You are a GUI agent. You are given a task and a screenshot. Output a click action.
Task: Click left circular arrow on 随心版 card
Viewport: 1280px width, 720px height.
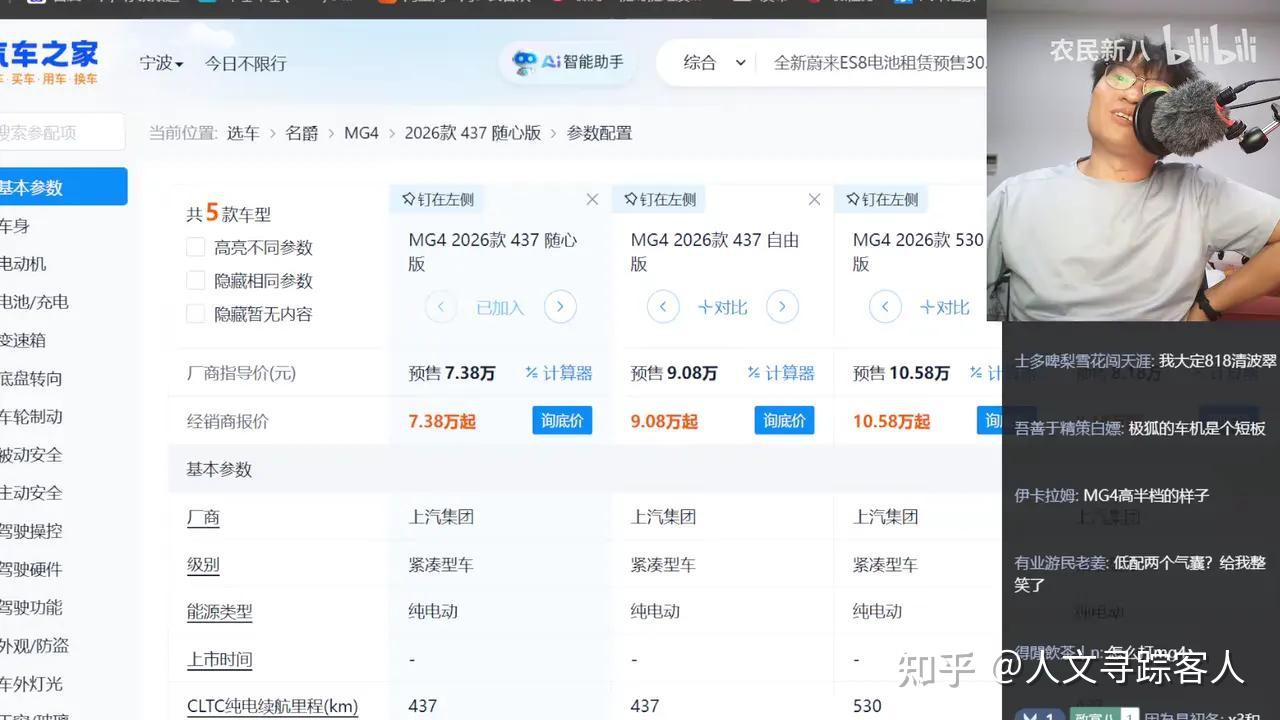coord(440,306)
